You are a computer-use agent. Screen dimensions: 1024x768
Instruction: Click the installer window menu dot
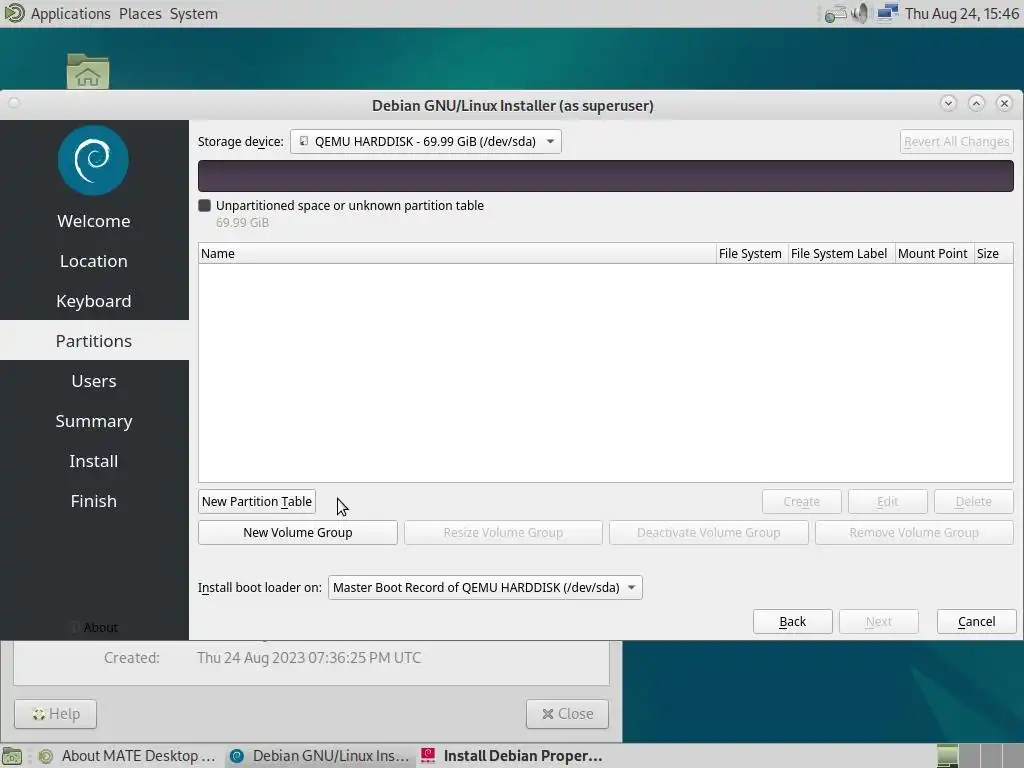14,103
